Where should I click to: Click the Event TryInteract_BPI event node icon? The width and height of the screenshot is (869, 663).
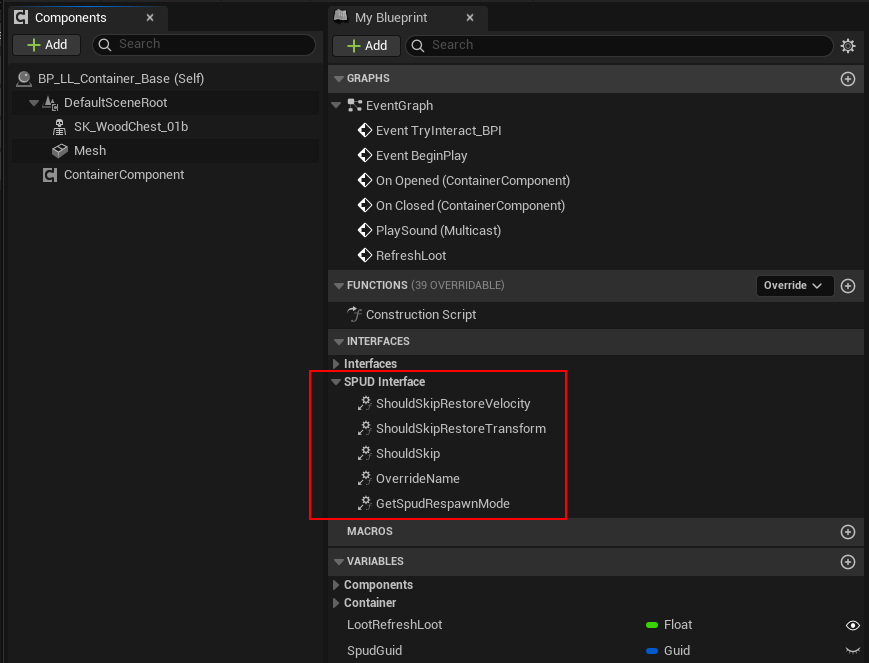point(365,130)
